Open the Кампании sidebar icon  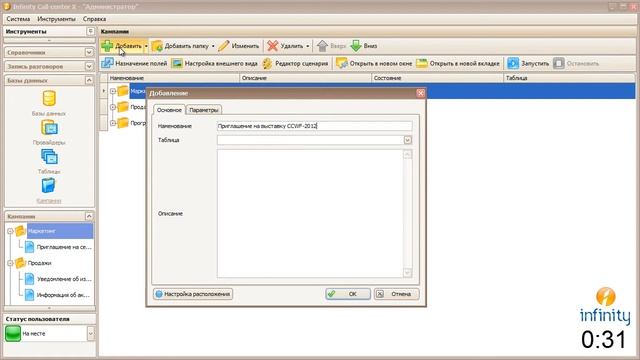49,186
